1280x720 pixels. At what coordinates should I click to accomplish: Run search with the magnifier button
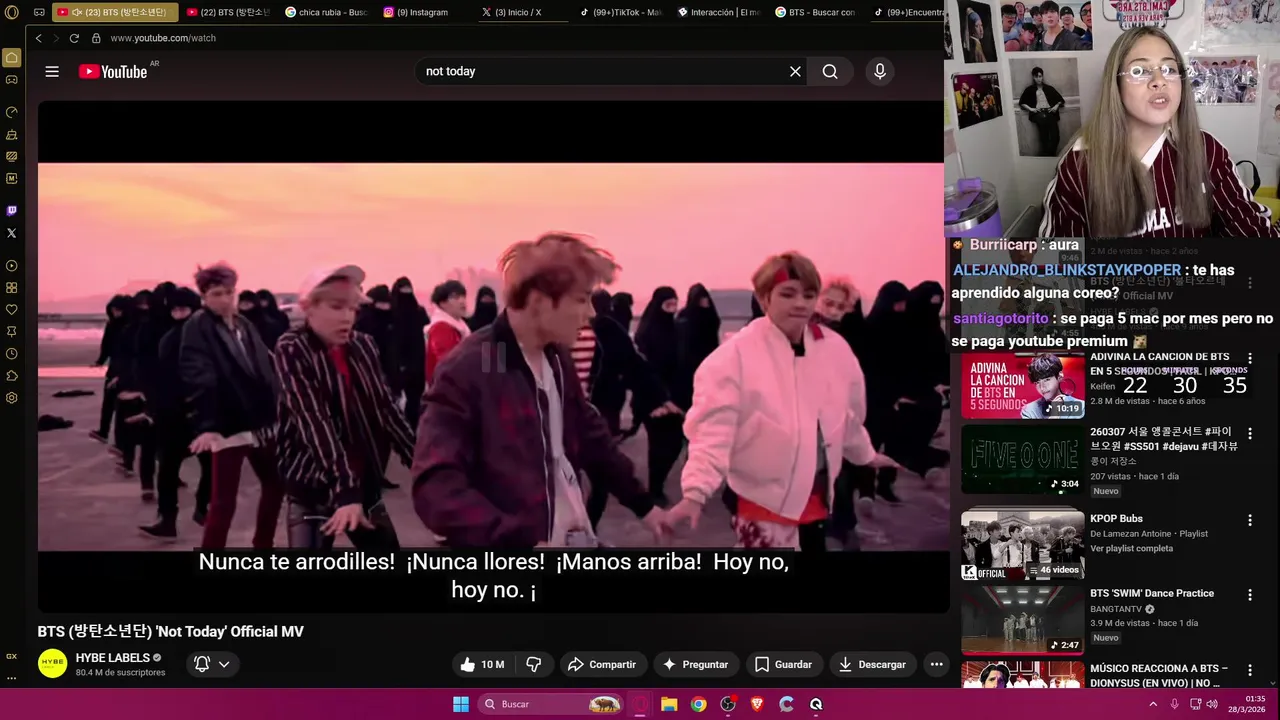[x=830, y=71]
